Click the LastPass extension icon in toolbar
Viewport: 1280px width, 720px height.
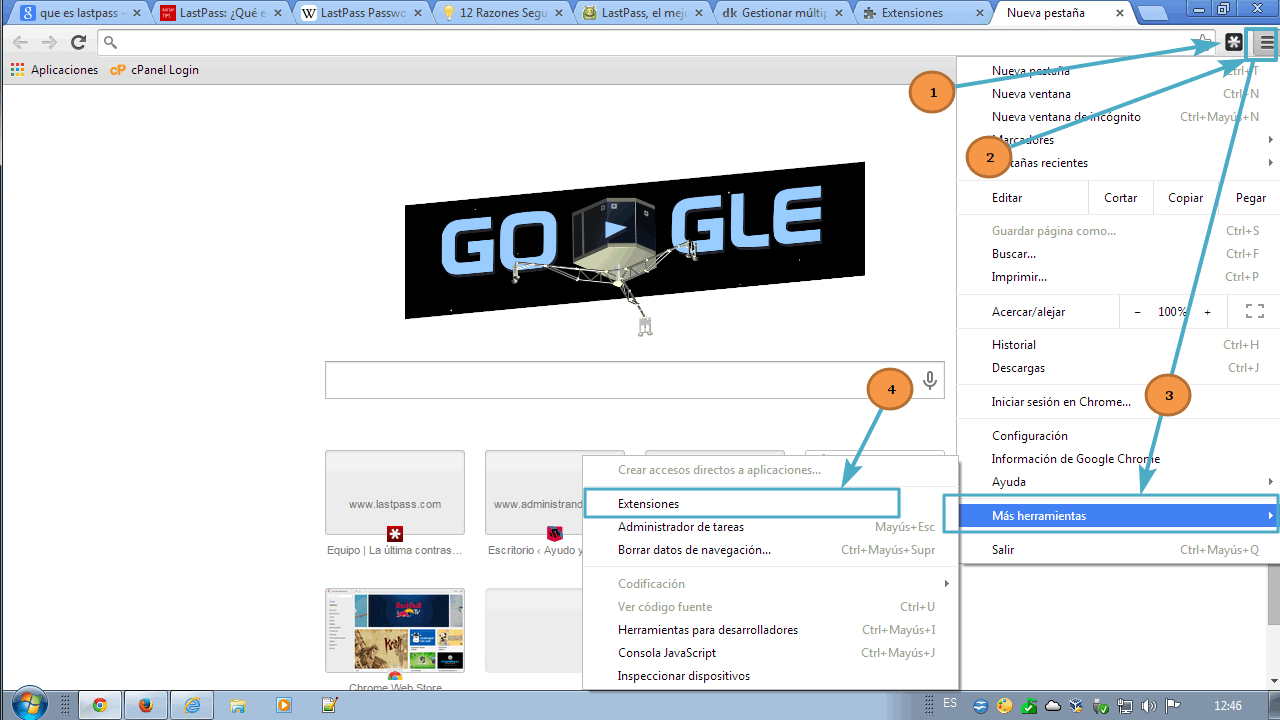point(1234,43)
